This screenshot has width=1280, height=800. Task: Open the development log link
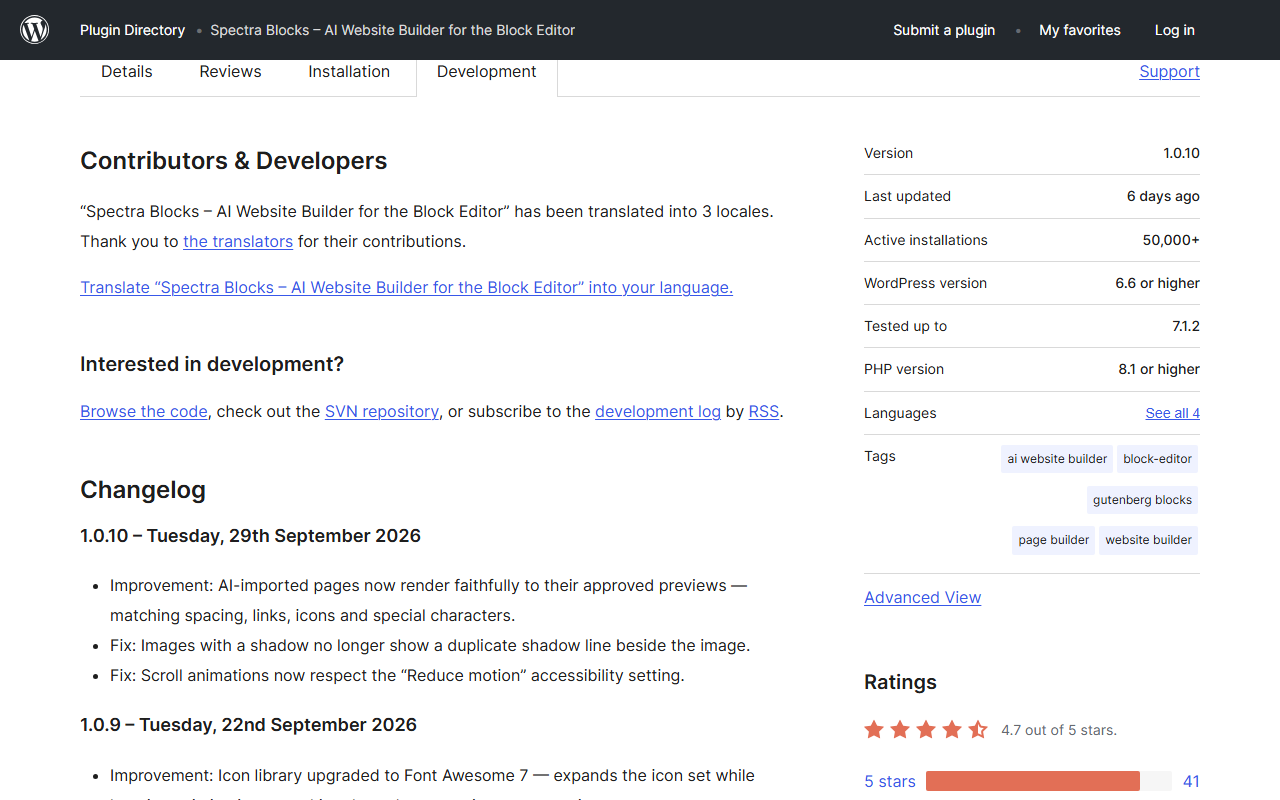pyautogui.click(x=658, y=411)
